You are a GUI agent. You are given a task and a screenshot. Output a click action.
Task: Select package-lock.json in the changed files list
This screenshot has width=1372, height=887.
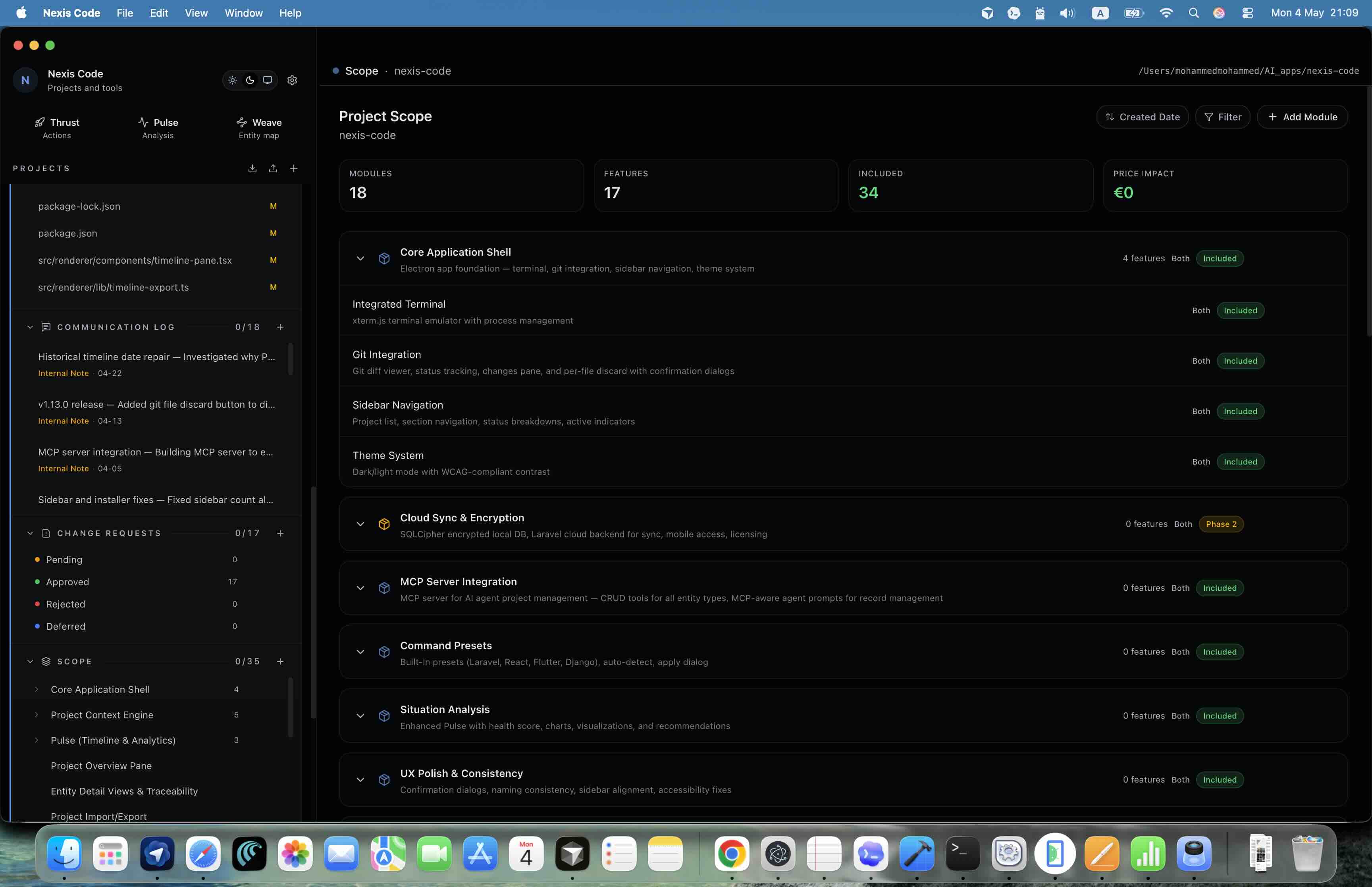click(x=156, y=206)
